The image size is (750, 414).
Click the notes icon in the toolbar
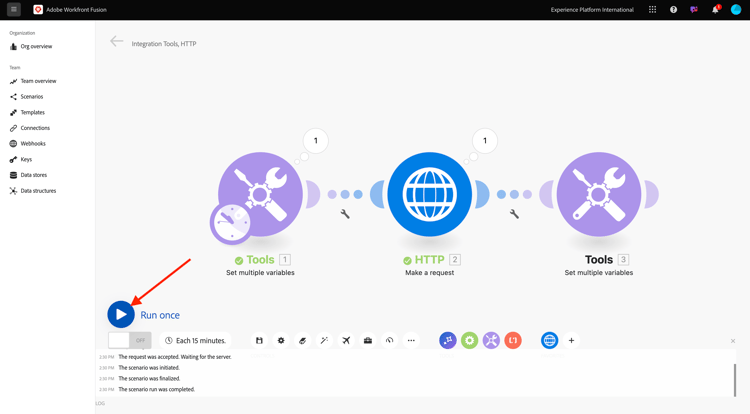302,340
